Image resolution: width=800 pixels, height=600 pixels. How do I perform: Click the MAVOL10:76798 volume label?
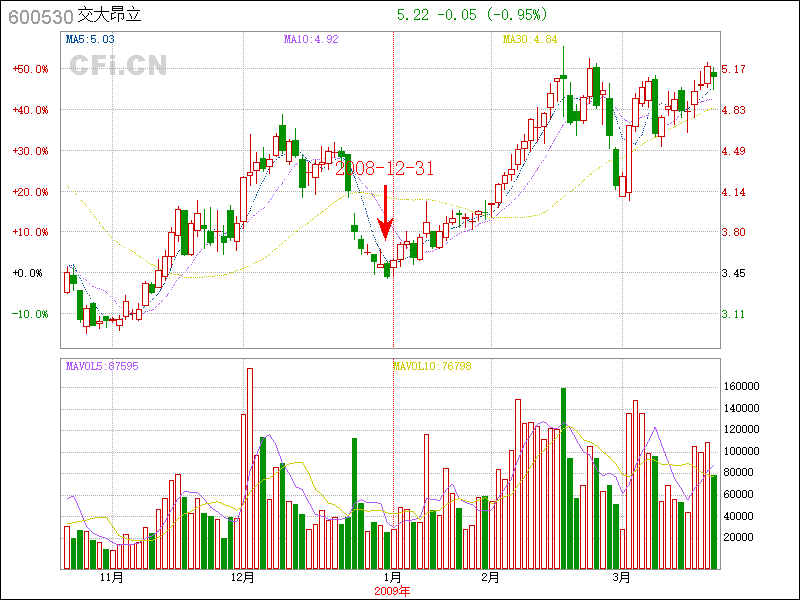tap(431, 366)
